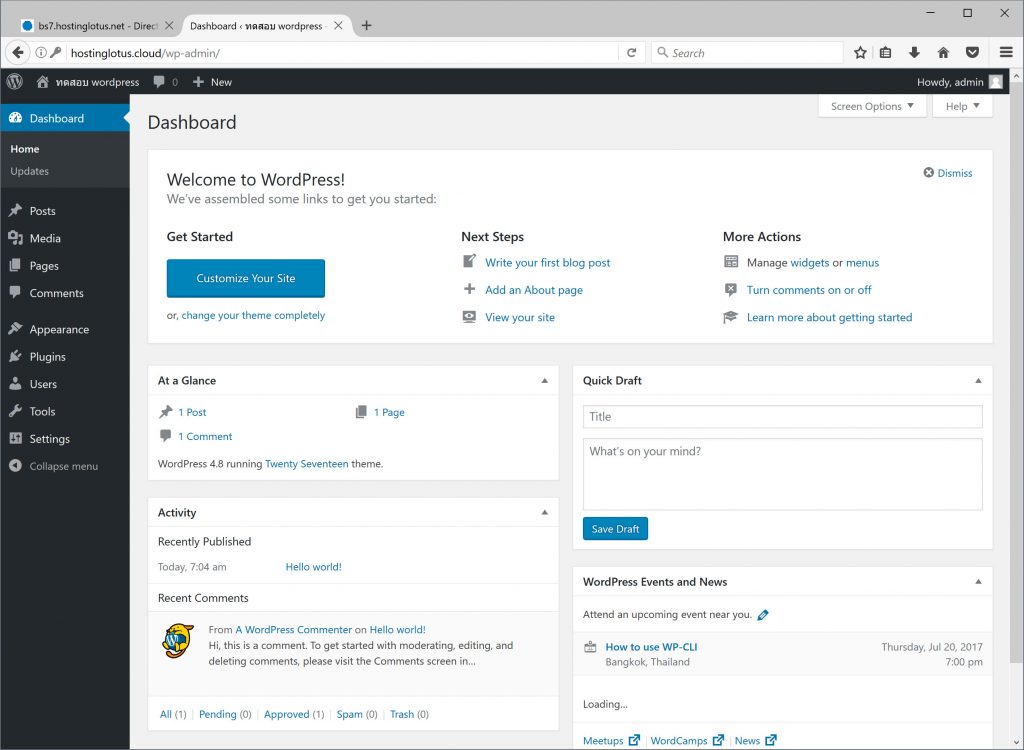The width and height of the screenshot is (1024, 750).
Task: Click the pushpin icon beside 1 Post
Action: [x=165, y=412]
